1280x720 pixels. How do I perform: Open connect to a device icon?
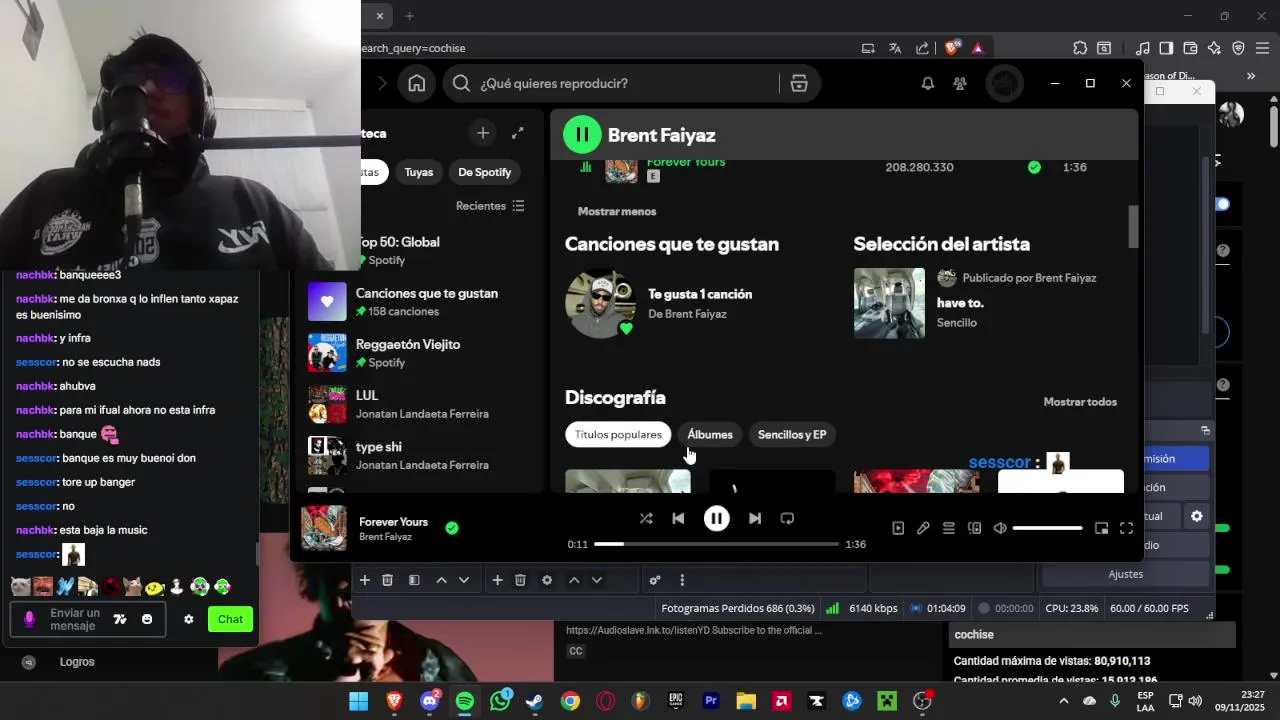coord(974,528)
